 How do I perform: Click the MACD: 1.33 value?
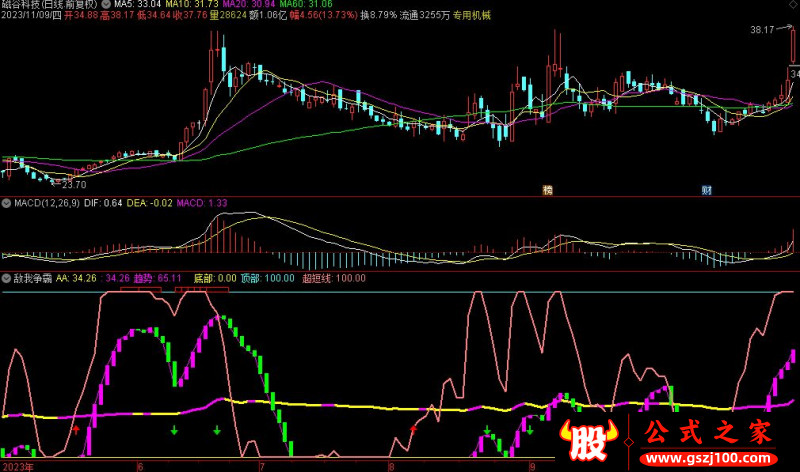[x=202, y=203]
